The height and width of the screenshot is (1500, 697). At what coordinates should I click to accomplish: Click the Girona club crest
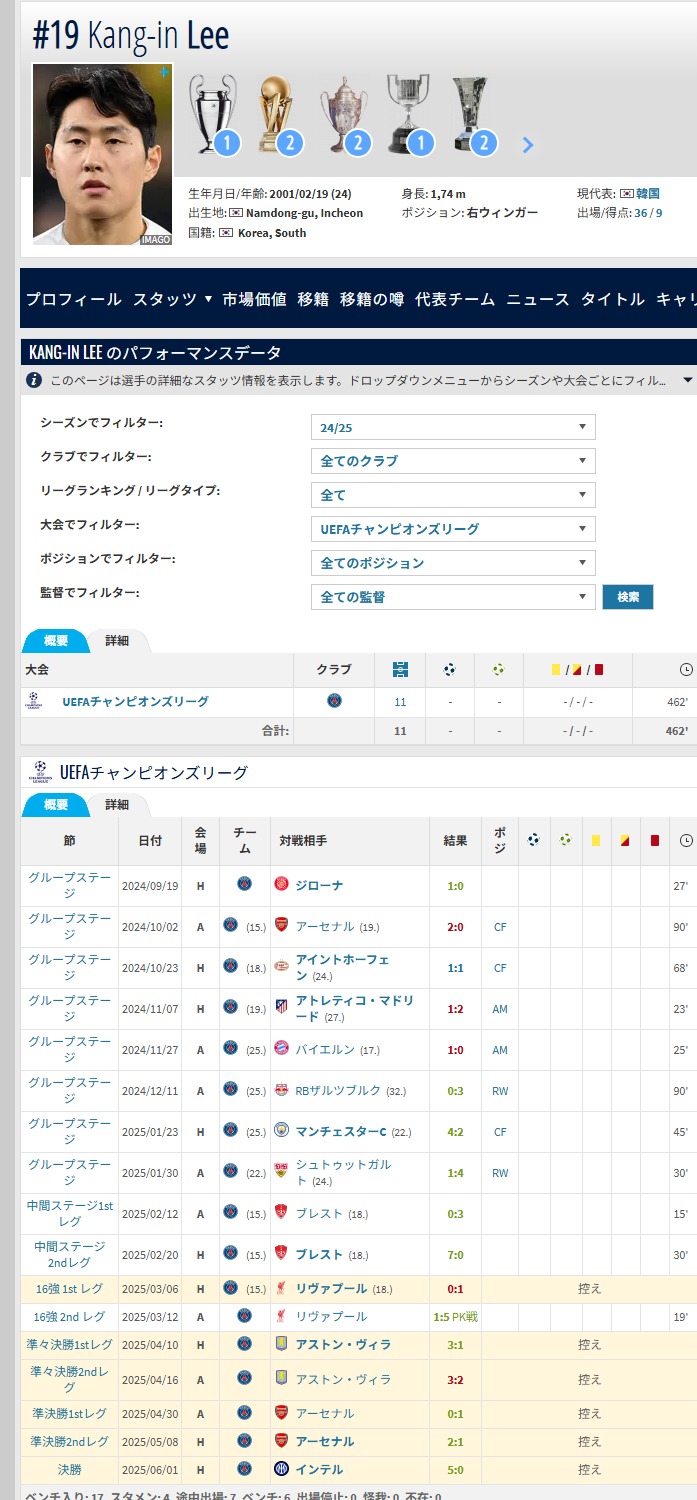click(x=282, y=884)
